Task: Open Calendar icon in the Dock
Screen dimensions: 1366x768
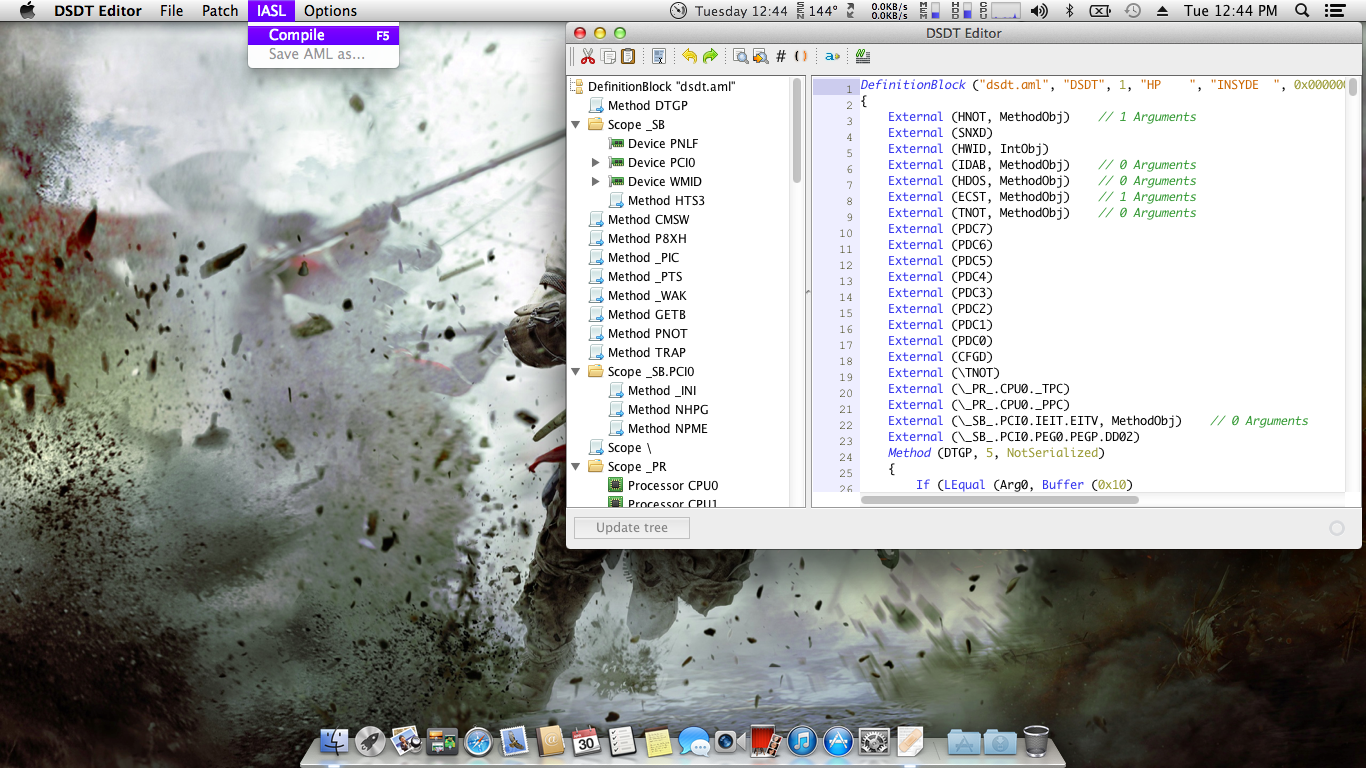Action: click(x=586, y=741)
